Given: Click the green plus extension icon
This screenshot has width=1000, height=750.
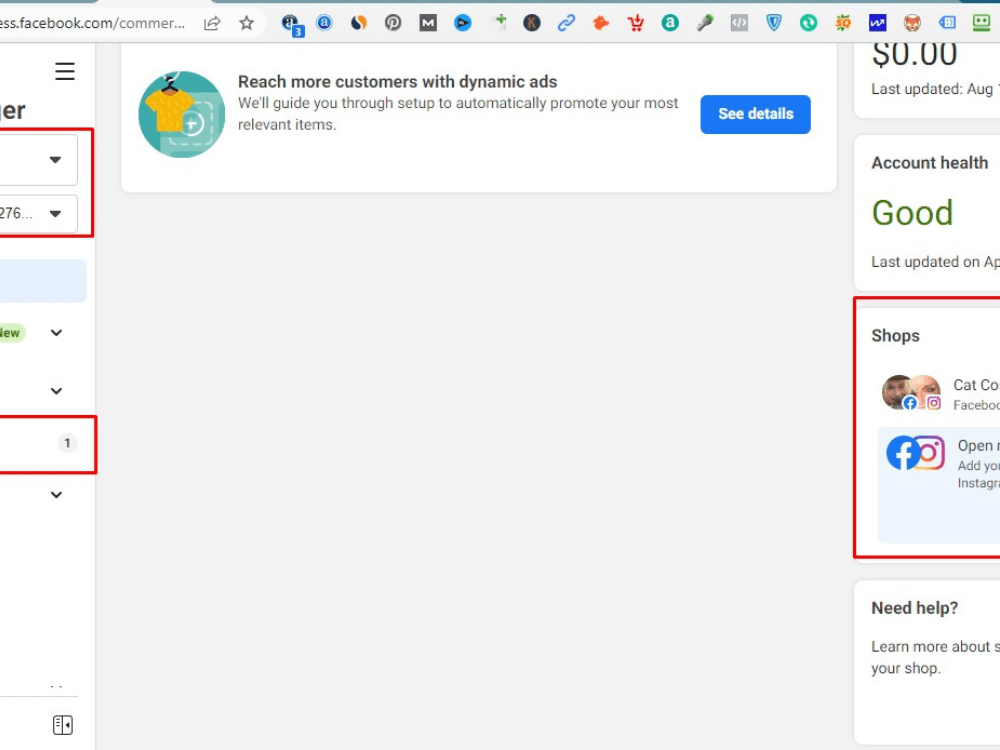Looking at the screenshot, I should [x=499, y=22].
